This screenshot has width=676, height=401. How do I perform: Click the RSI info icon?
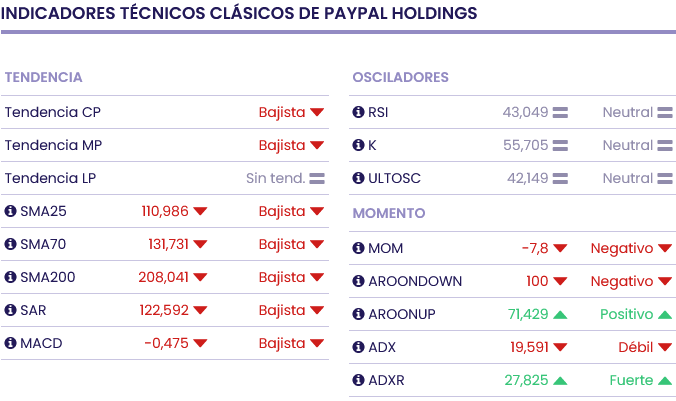(x=359, y=112)
